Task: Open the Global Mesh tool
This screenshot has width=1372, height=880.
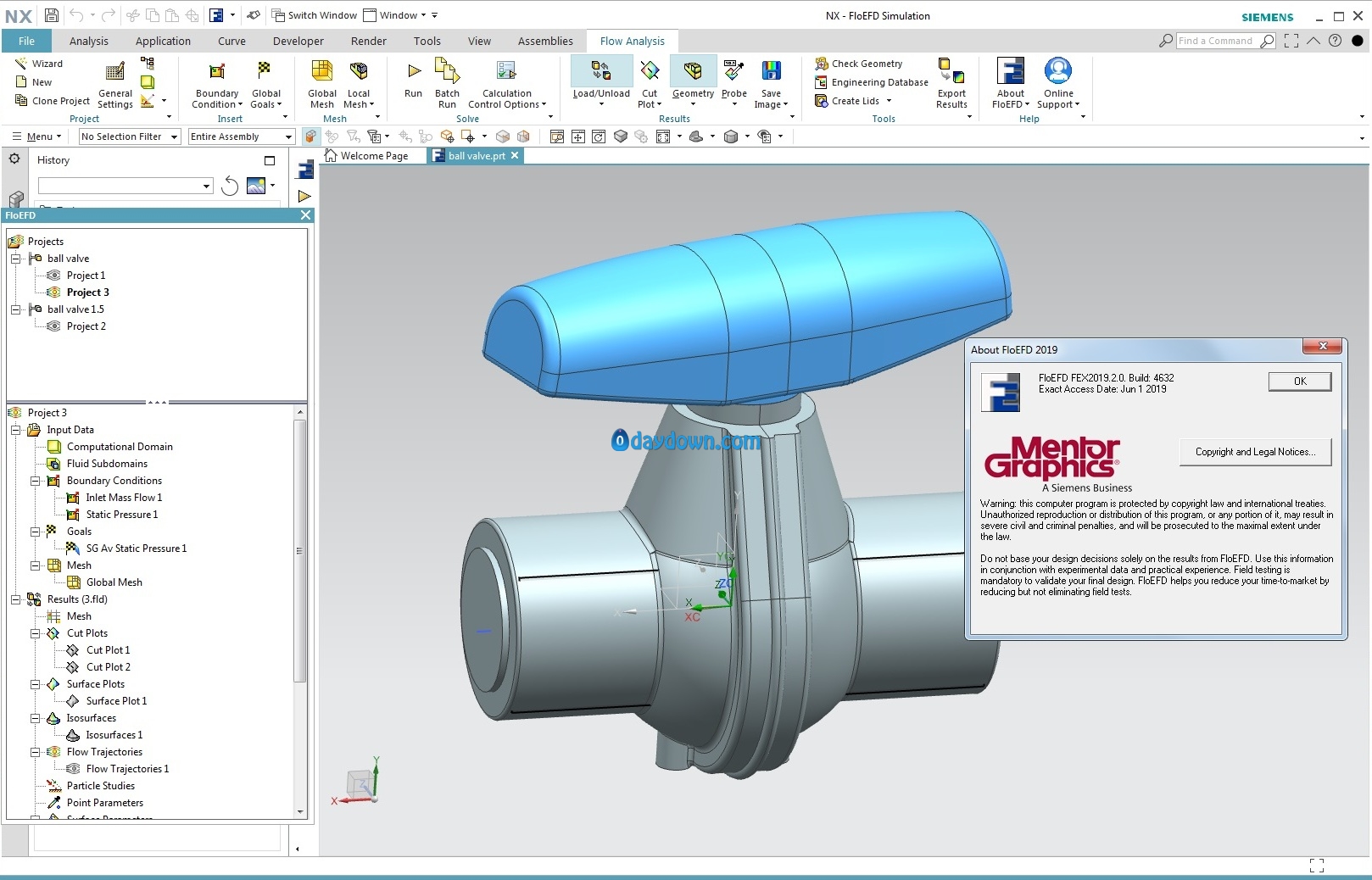Action: pos(321,85)
